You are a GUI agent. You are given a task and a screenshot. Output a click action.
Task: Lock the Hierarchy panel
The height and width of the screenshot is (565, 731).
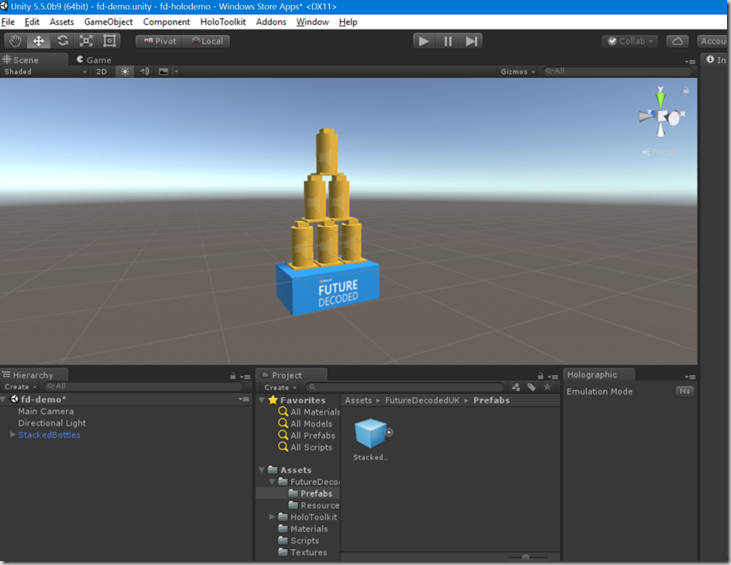tap(233, 376)
